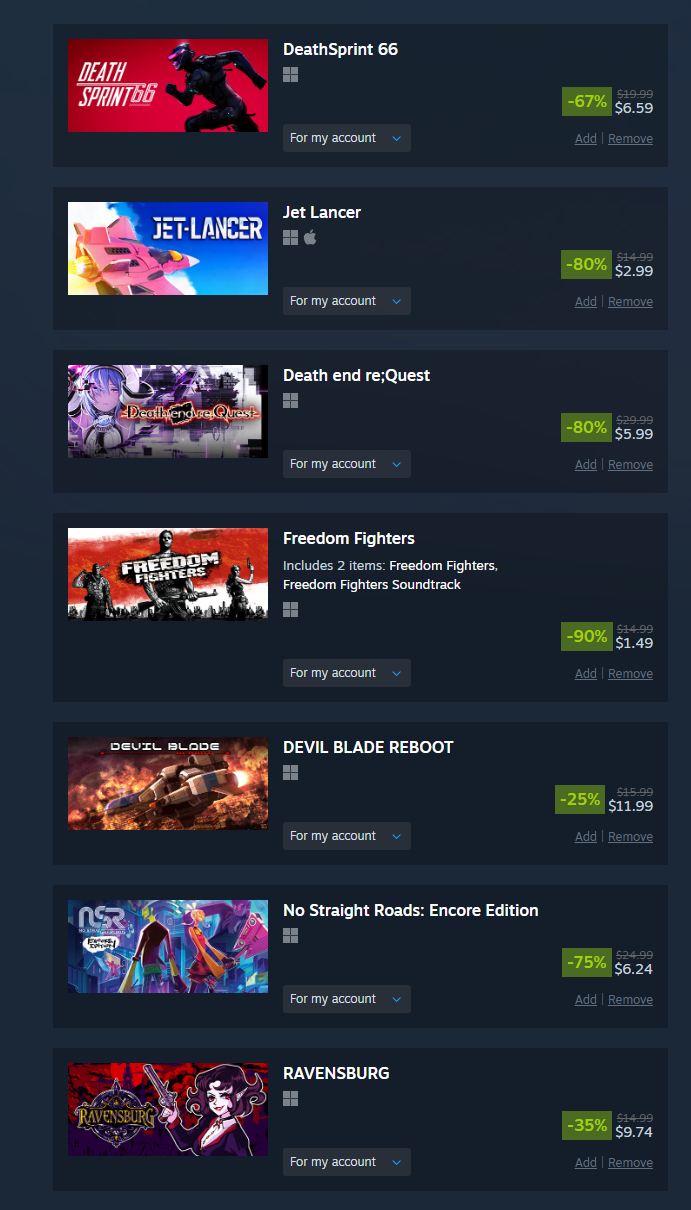
Task: Click the Windows icon under No Straight Roads
Action: pos(291,935)
